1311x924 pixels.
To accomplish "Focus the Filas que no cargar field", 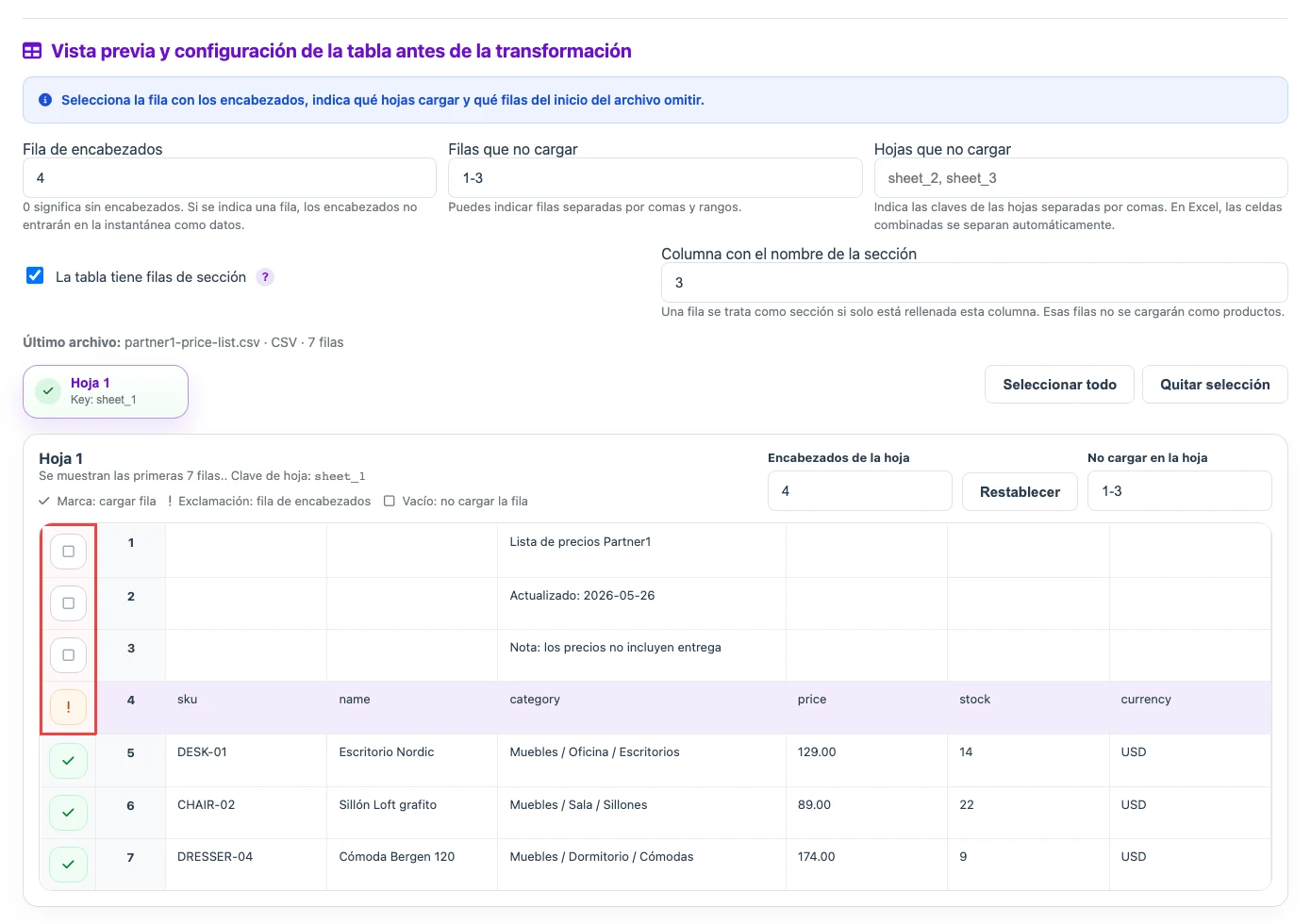I will pyautogui.click(x=655, y=178).
